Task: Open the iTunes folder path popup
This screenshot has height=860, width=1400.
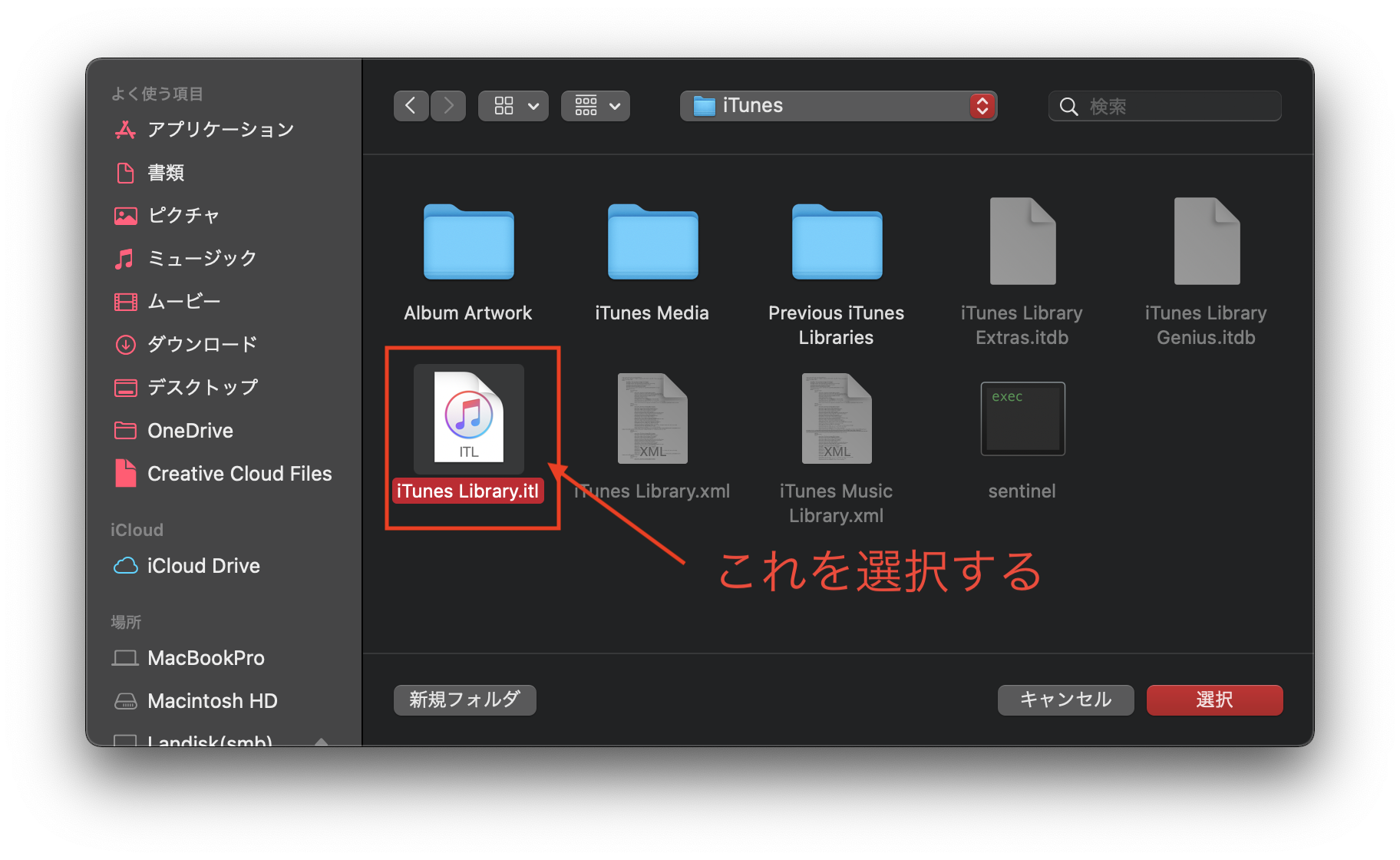Action: 839,106
